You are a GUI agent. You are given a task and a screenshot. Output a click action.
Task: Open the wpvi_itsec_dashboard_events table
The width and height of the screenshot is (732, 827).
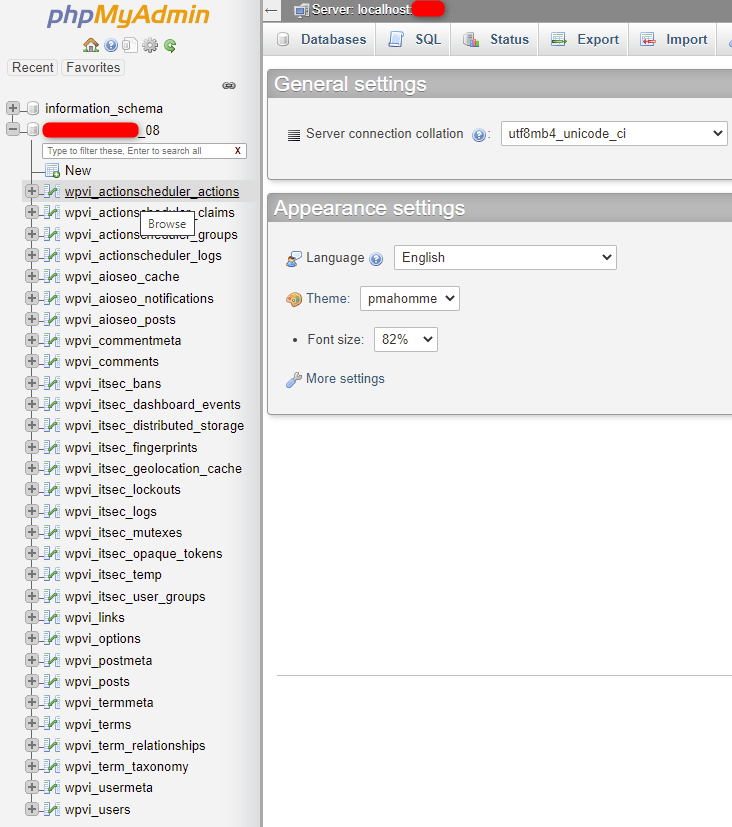[152, 405]
